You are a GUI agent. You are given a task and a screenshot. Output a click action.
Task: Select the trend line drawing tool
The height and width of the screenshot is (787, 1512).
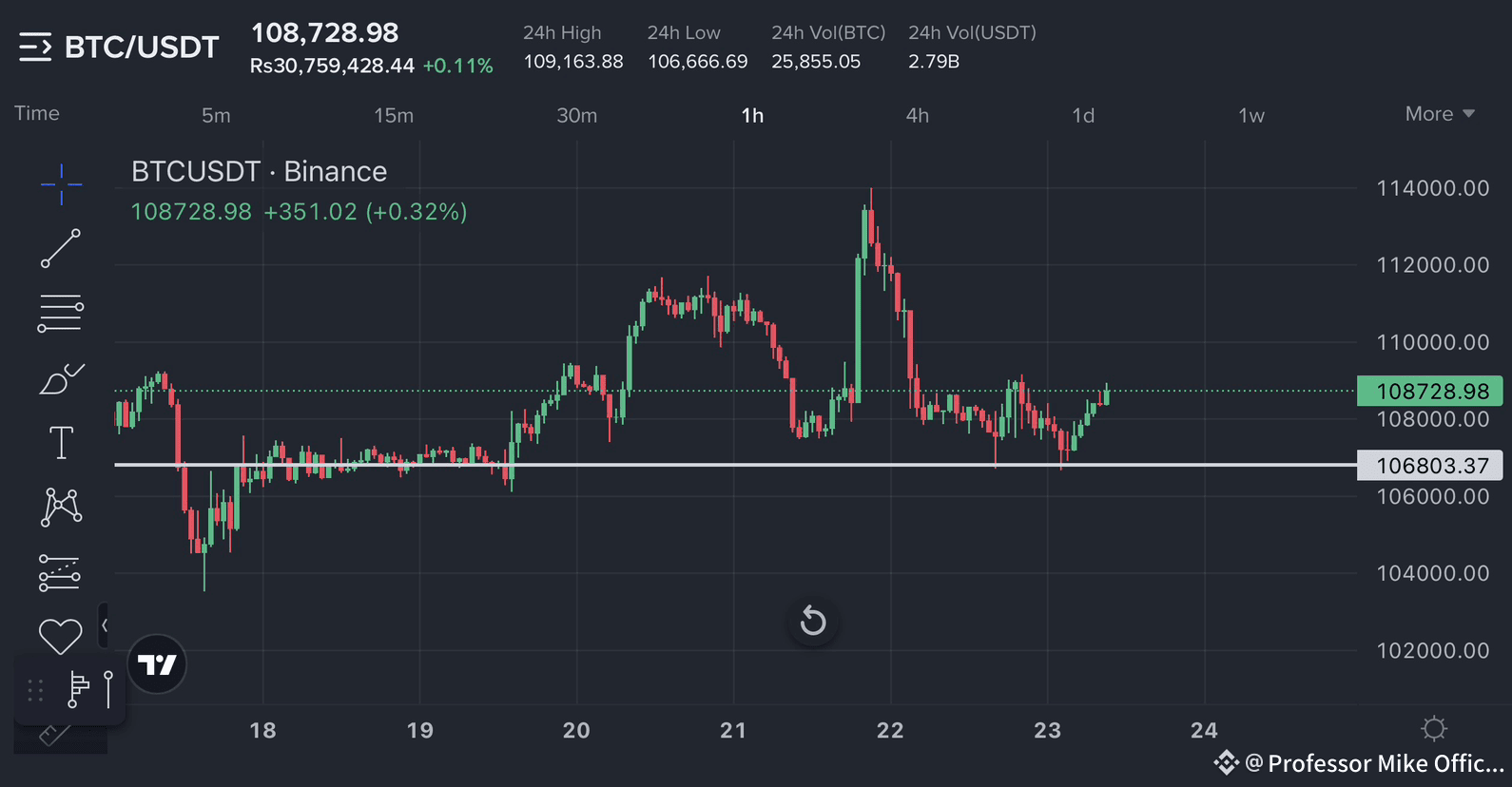point(61,248)
